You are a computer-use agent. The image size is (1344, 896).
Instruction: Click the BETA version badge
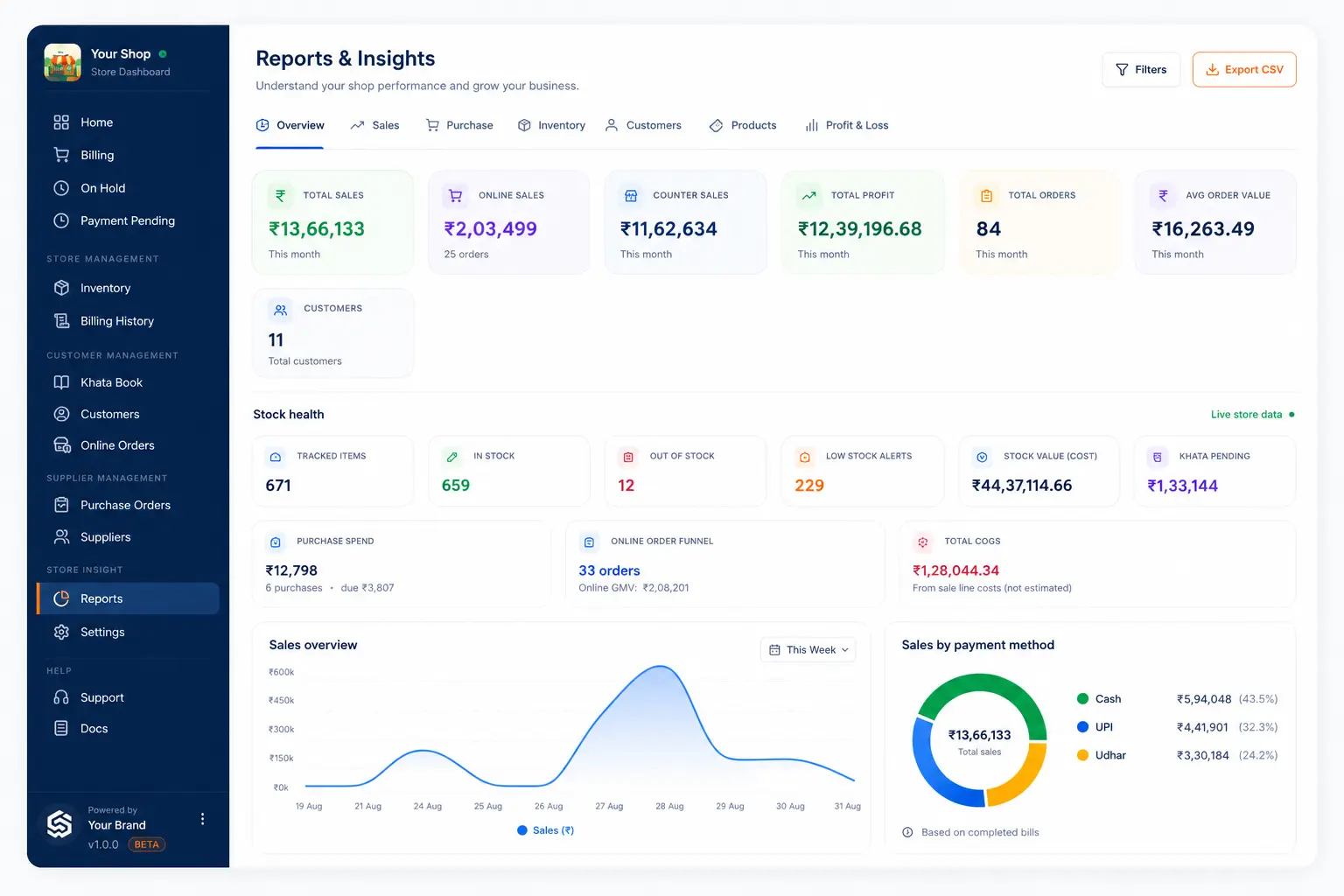[x=147, y=844]
